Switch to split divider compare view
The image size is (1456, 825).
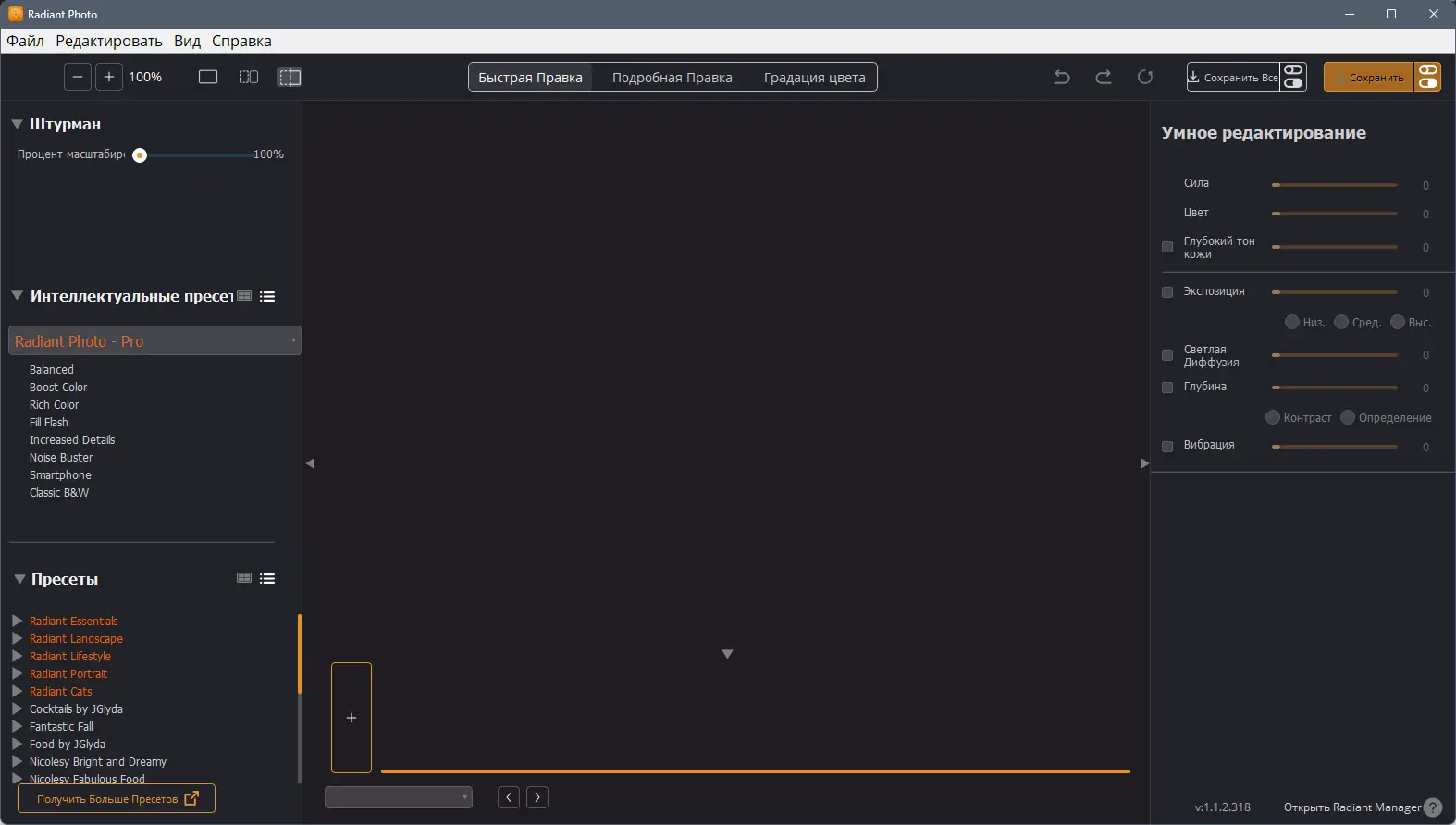pyautogui.click(x=290, y=77)
